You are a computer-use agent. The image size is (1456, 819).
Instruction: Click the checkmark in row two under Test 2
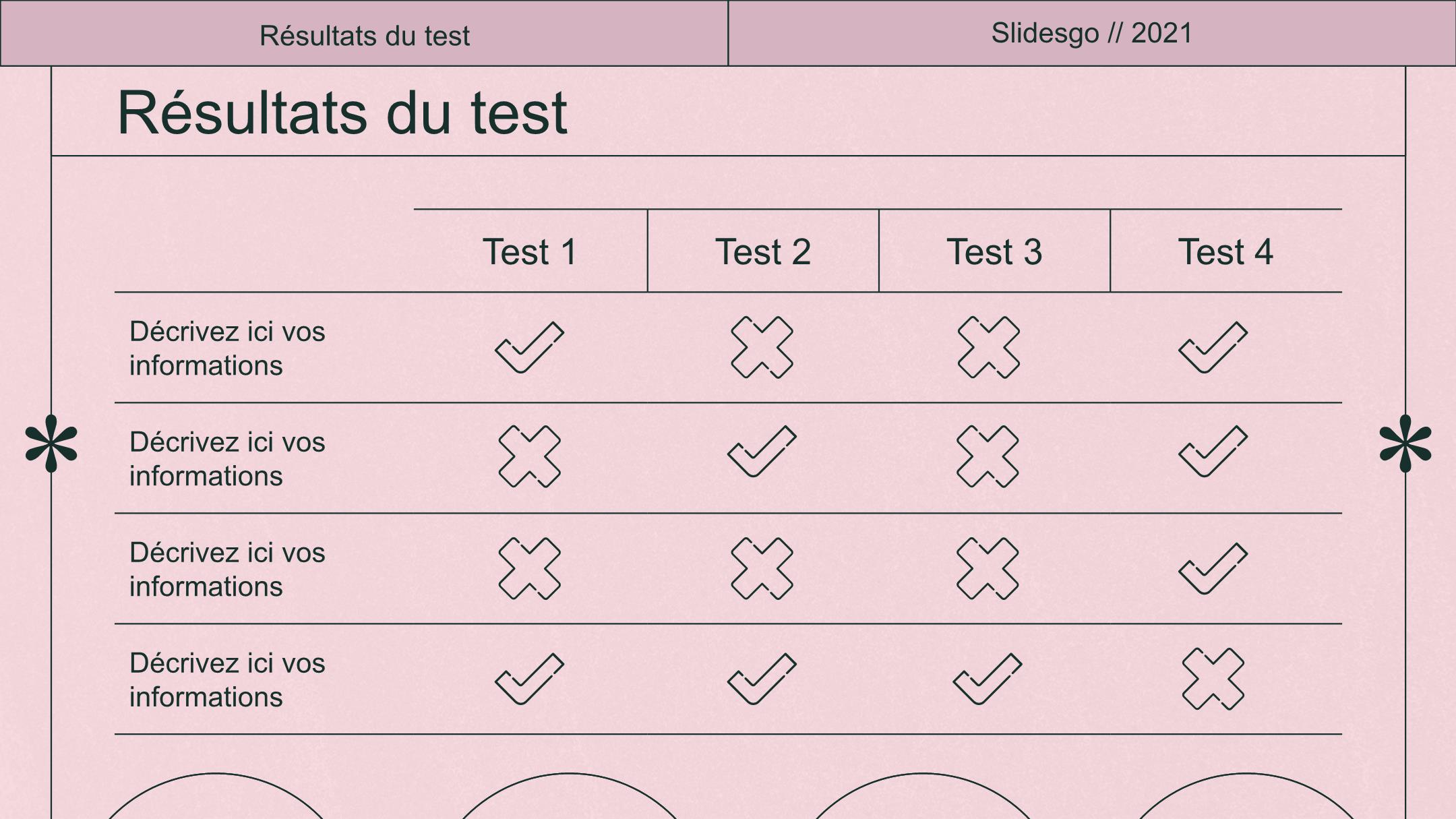(x=762, y=452)
